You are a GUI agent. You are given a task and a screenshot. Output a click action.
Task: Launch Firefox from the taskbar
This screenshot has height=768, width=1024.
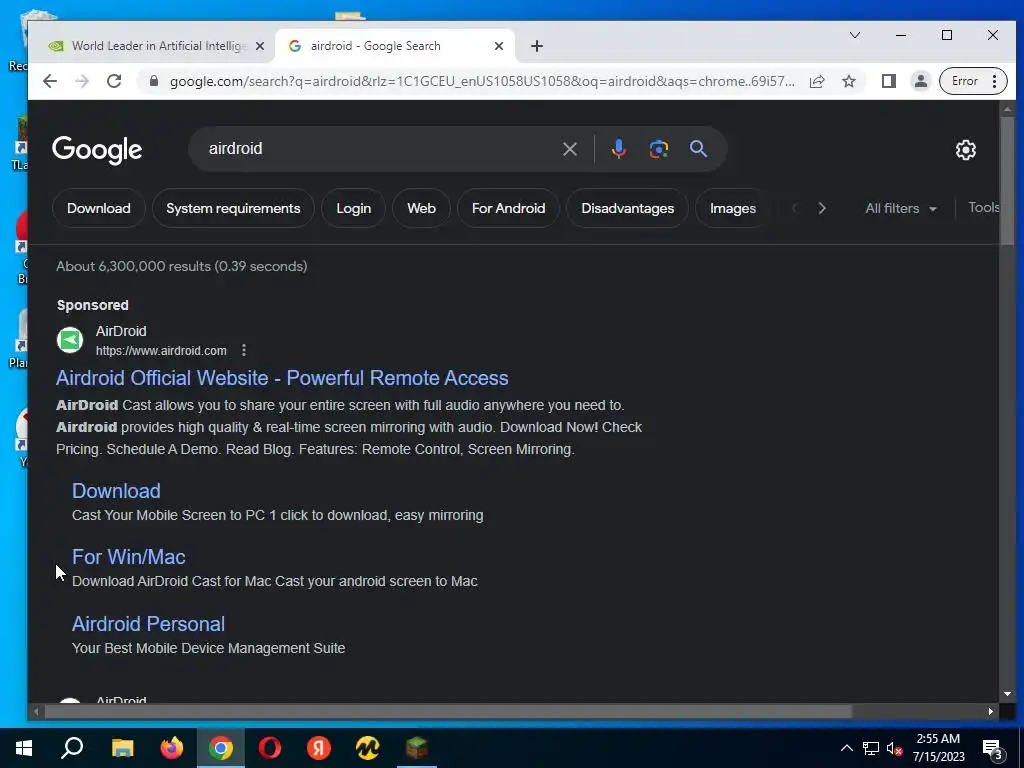pos(172,748)
